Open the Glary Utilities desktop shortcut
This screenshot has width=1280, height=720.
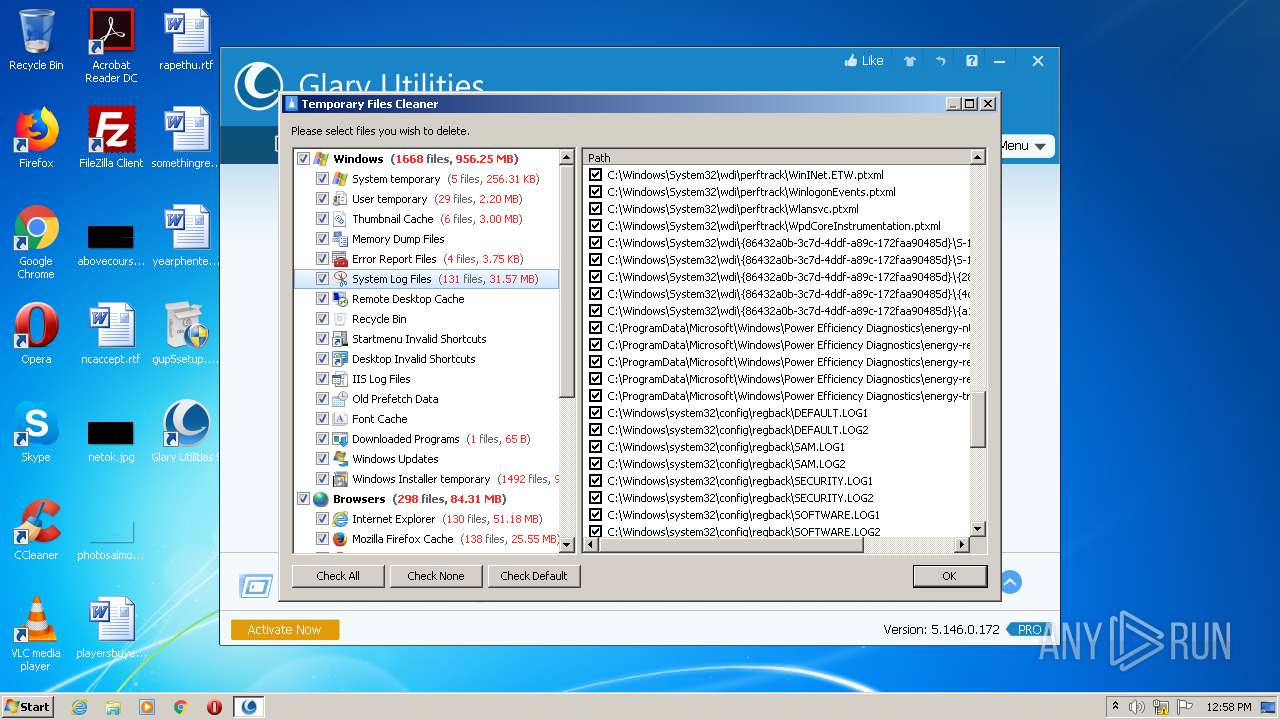click(x=186, y=432)
